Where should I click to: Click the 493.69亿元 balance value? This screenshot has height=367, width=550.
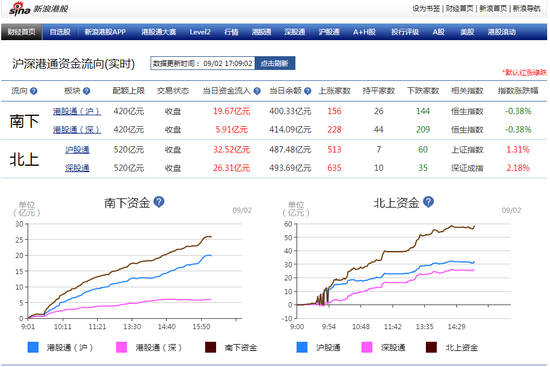[x=290, y=168]
